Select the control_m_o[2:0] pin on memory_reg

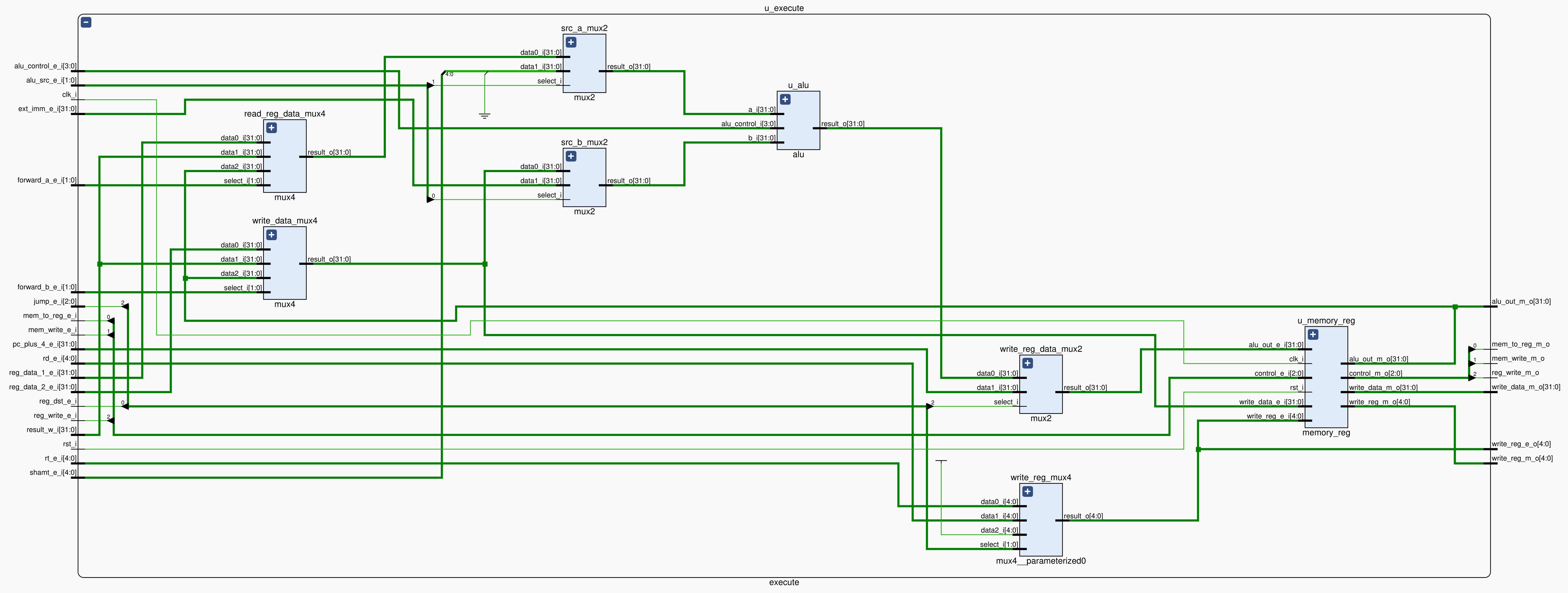tap(1375, 374)
